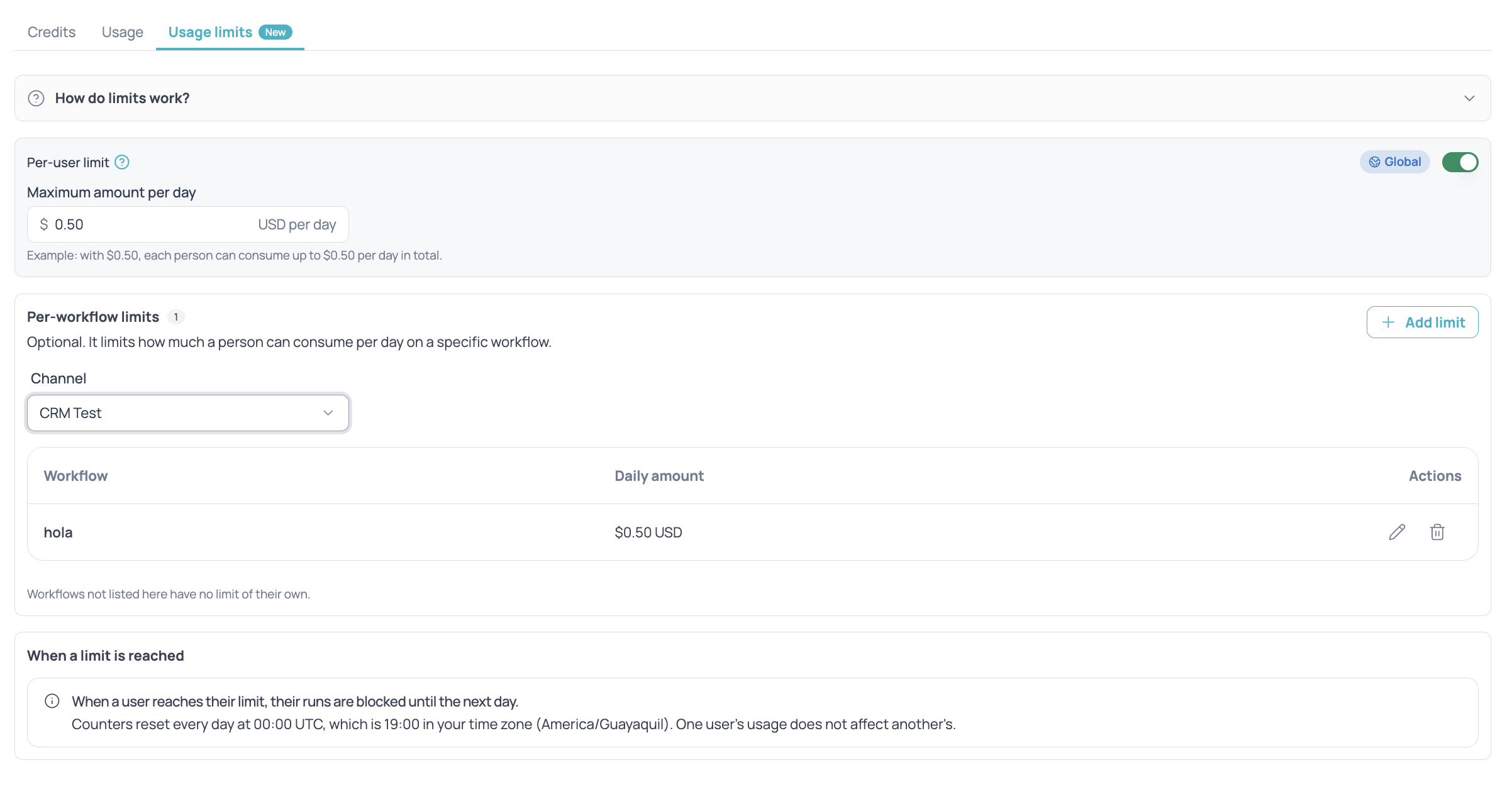The height and width of the screenshot is (787, 1512).
Task: Switch to the Usage tab
Action: coord(123,32)
